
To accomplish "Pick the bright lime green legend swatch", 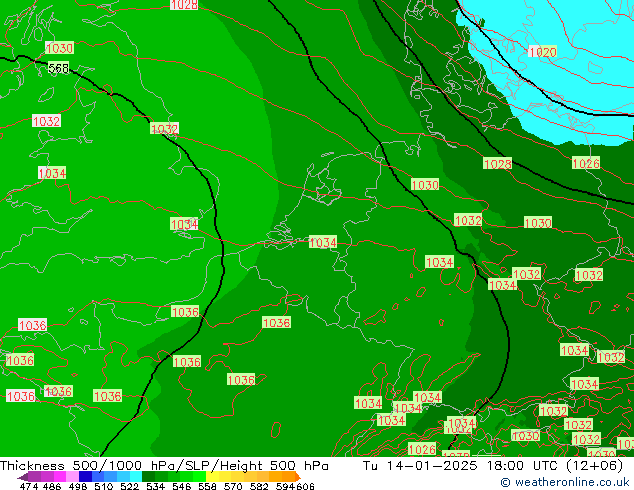I will click(199, 477).
